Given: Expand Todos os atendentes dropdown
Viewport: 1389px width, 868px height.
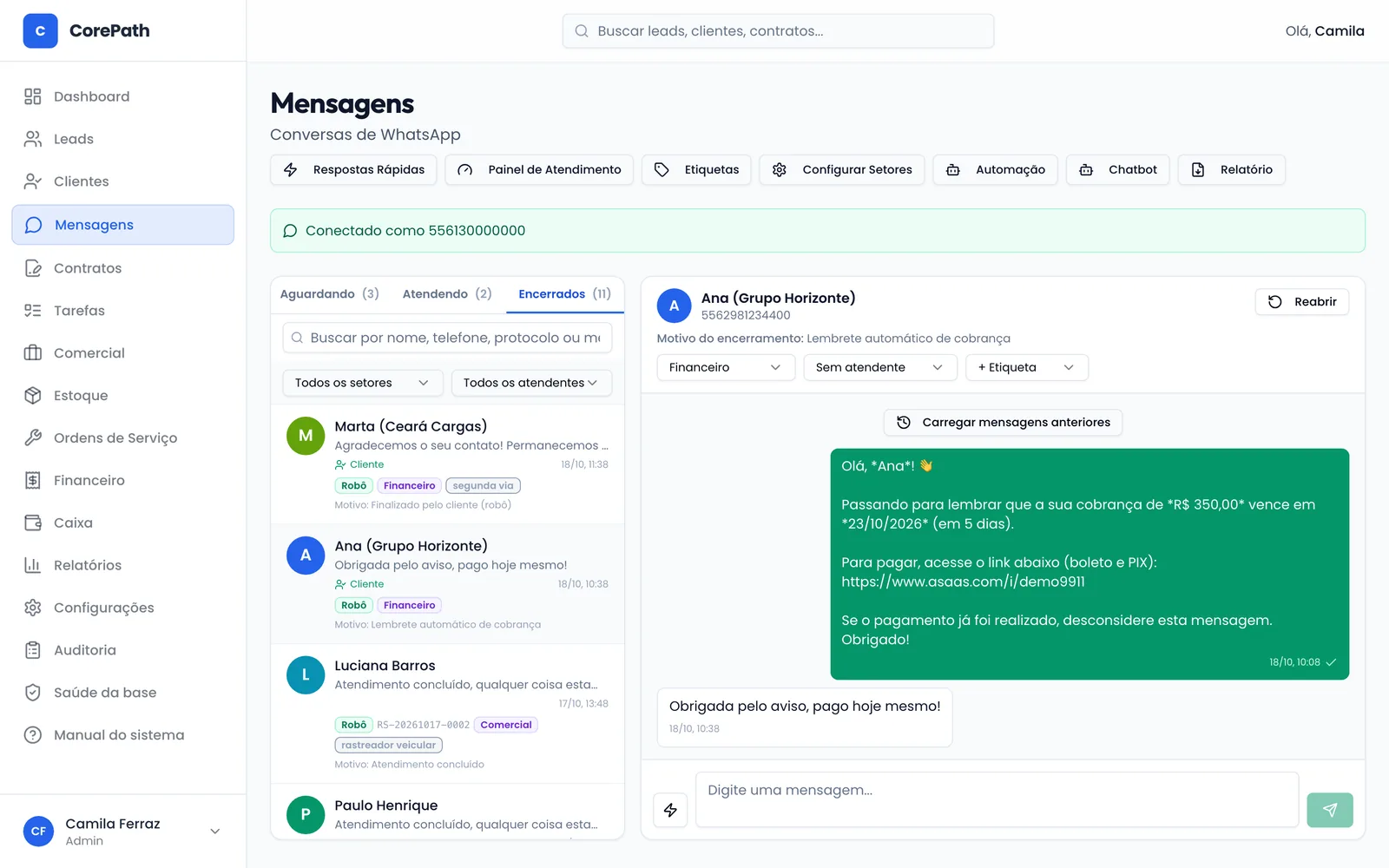Looking at the screenshot, I should (x=531, y=383).
